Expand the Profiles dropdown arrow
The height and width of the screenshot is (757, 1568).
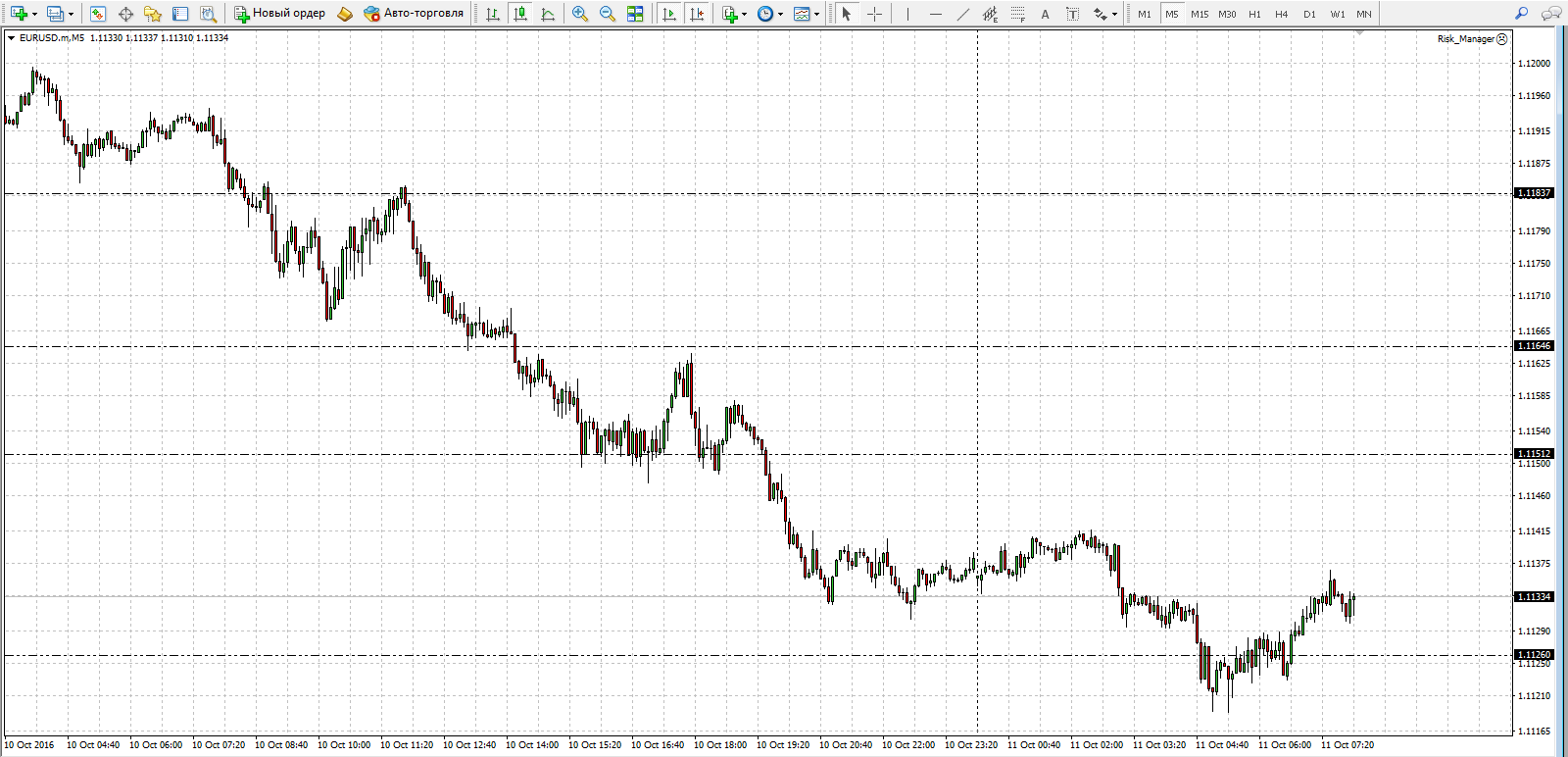coord(71,14)
